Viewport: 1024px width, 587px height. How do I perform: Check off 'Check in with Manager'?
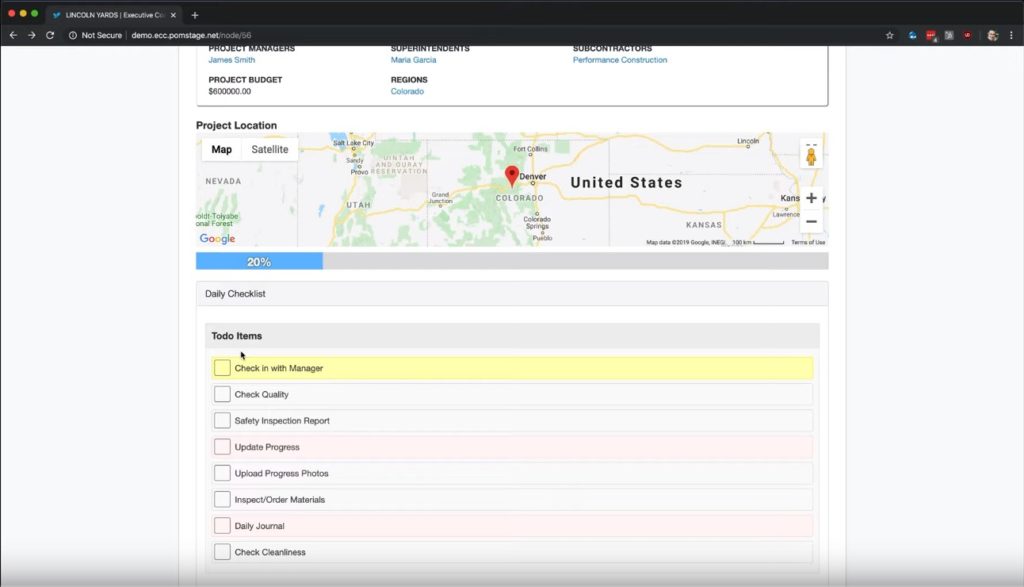222,368
